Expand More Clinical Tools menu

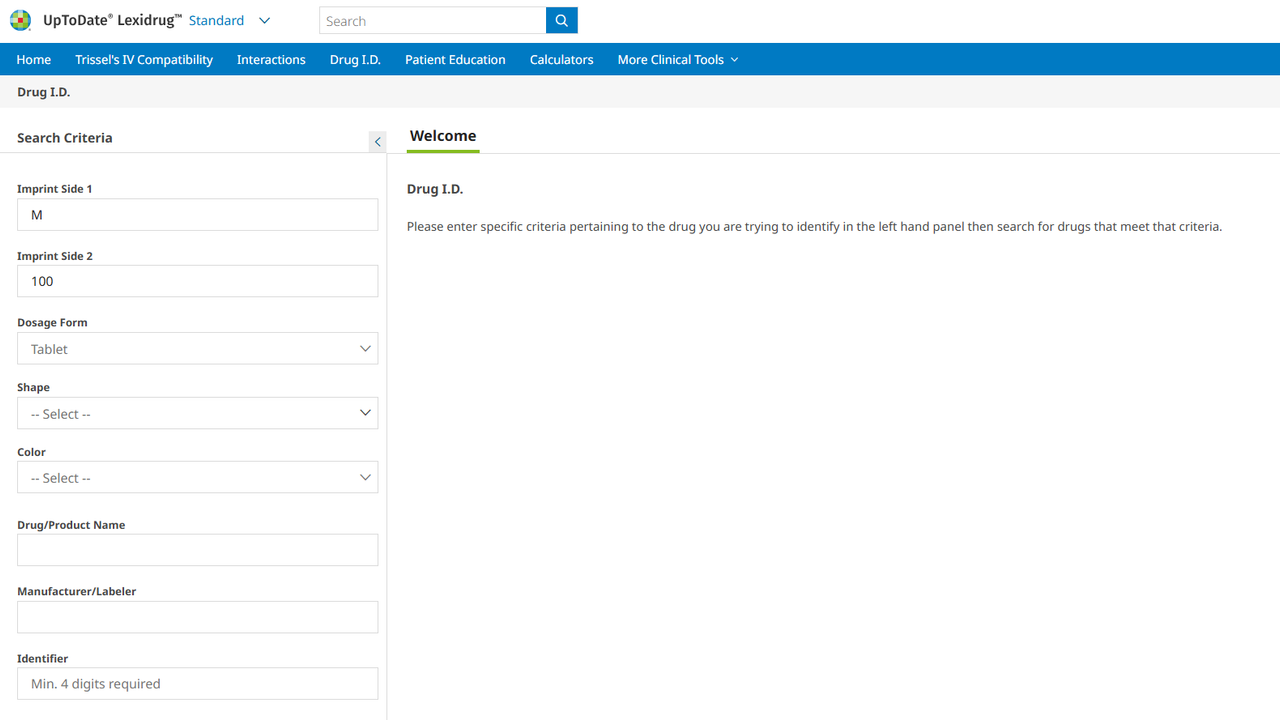[677, 60]
